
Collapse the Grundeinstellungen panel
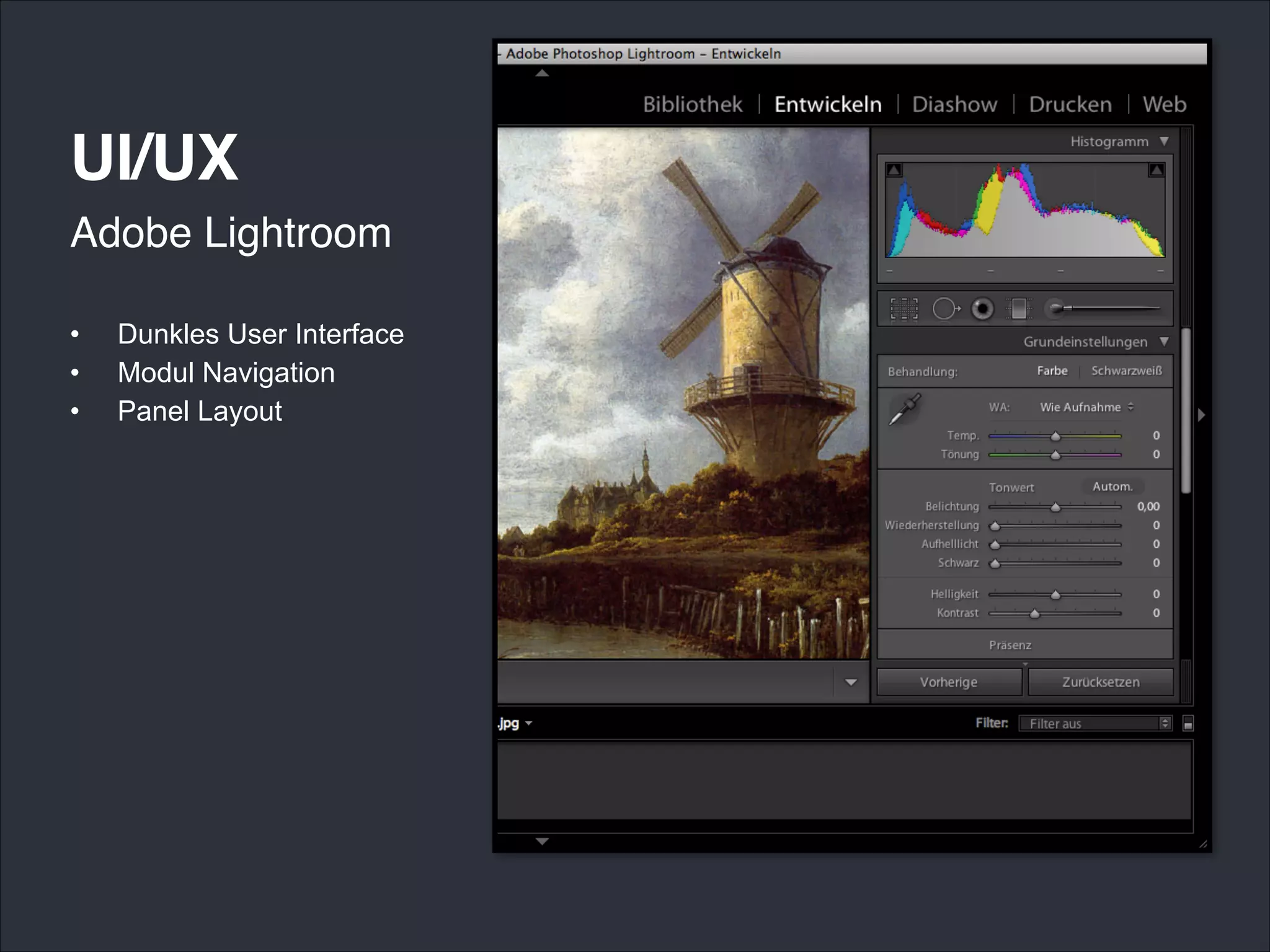click(x=1164, y=342)
